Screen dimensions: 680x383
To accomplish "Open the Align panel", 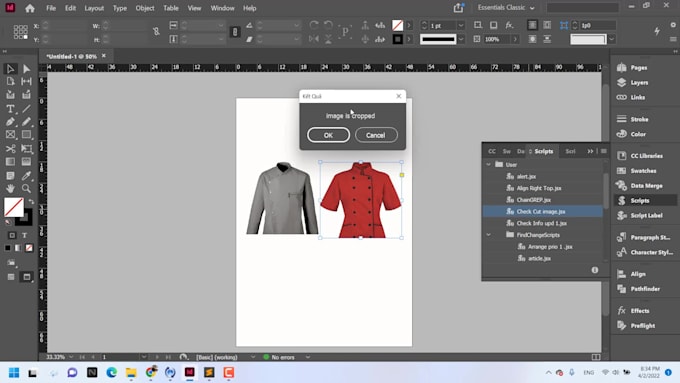I will [631, 274].
